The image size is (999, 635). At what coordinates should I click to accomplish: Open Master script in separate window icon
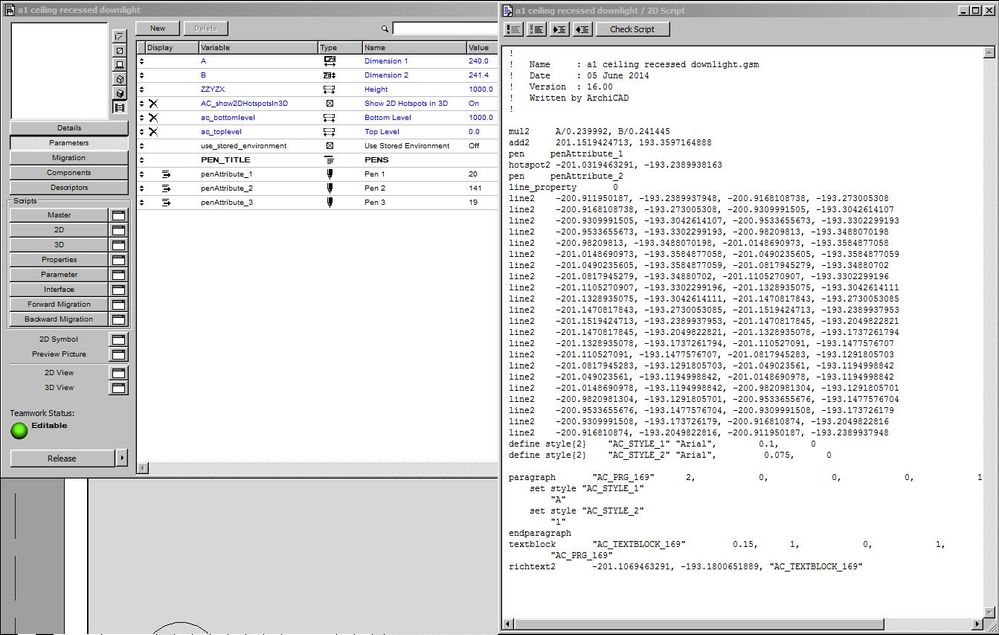point(119,215)
